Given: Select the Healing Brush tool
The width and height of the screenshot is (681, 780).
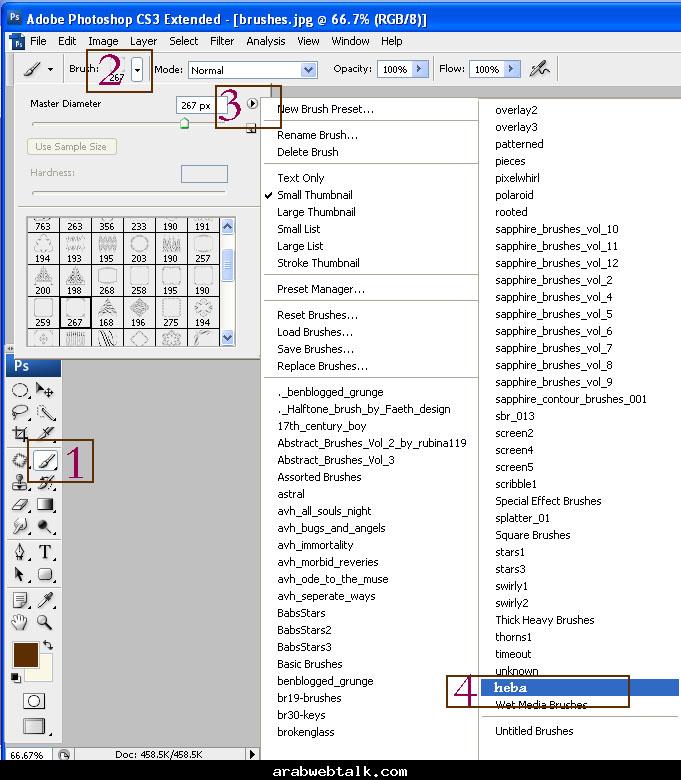Looking at the screenshot, I should (x=20, y=461).
